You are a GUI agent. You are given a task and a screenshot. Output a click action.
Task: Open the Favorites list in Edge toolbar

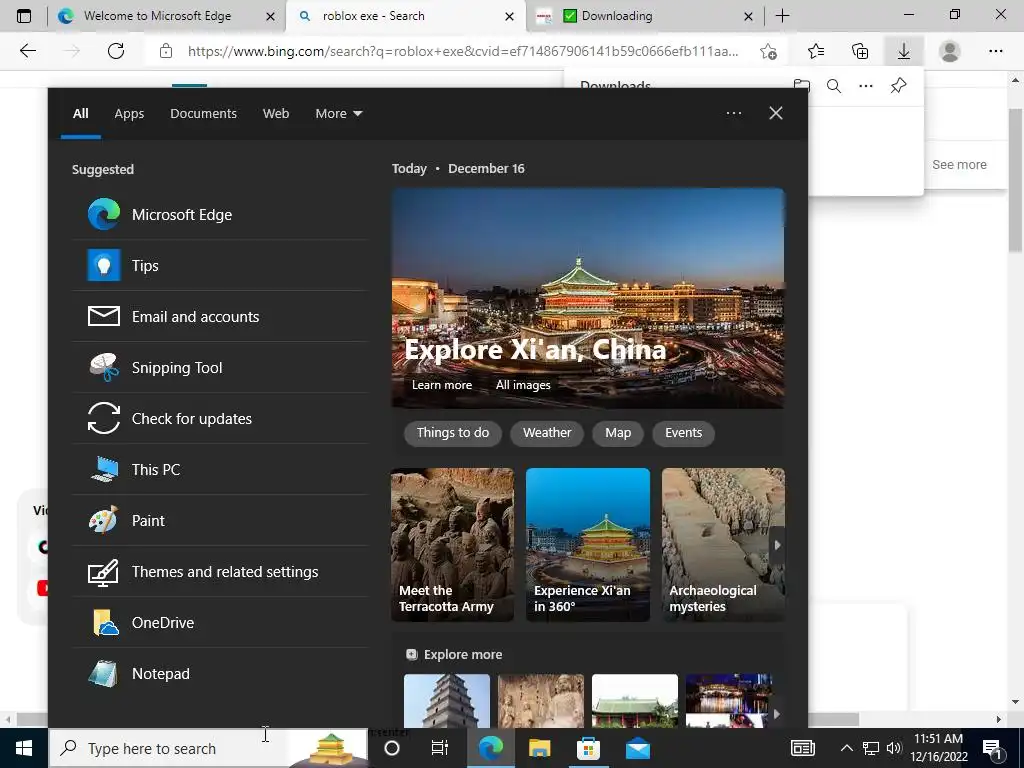[x=816, y=51]
